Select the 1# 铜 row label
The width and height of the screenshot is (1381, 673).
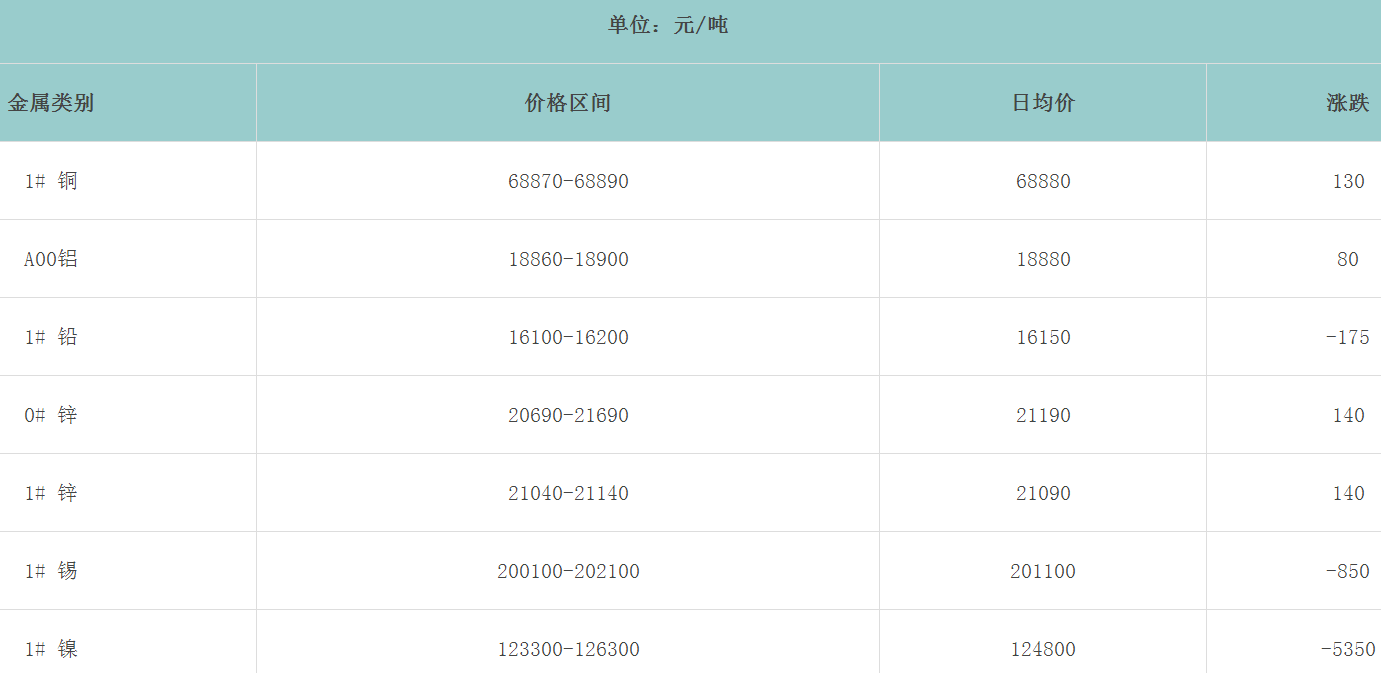[x=51, y=181]
